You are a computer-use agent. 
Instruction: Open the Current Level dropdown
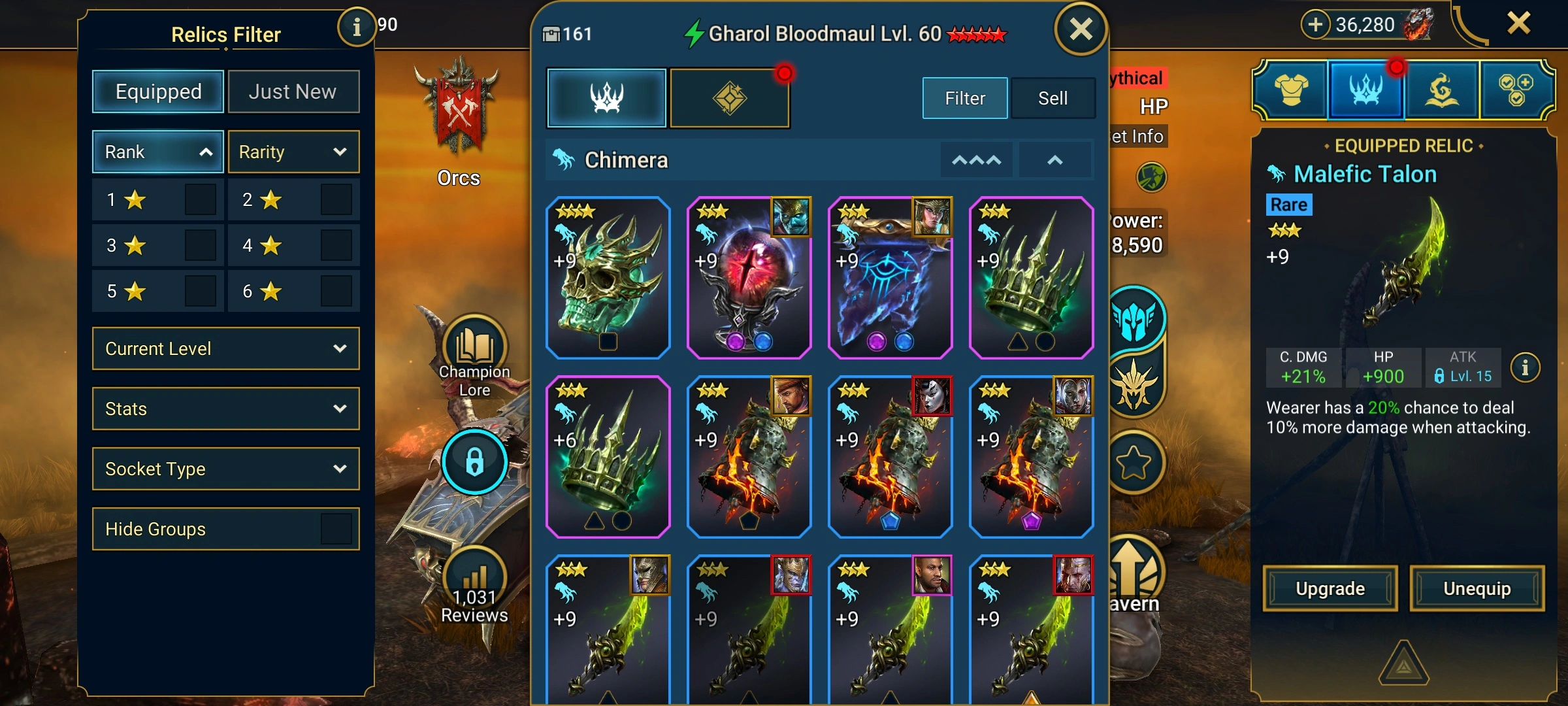[226, 348]
